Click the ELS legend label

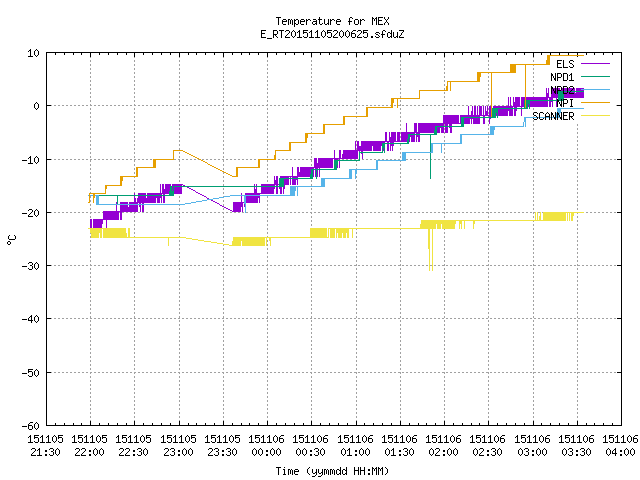pyautogui.click(x=565, y=64)
